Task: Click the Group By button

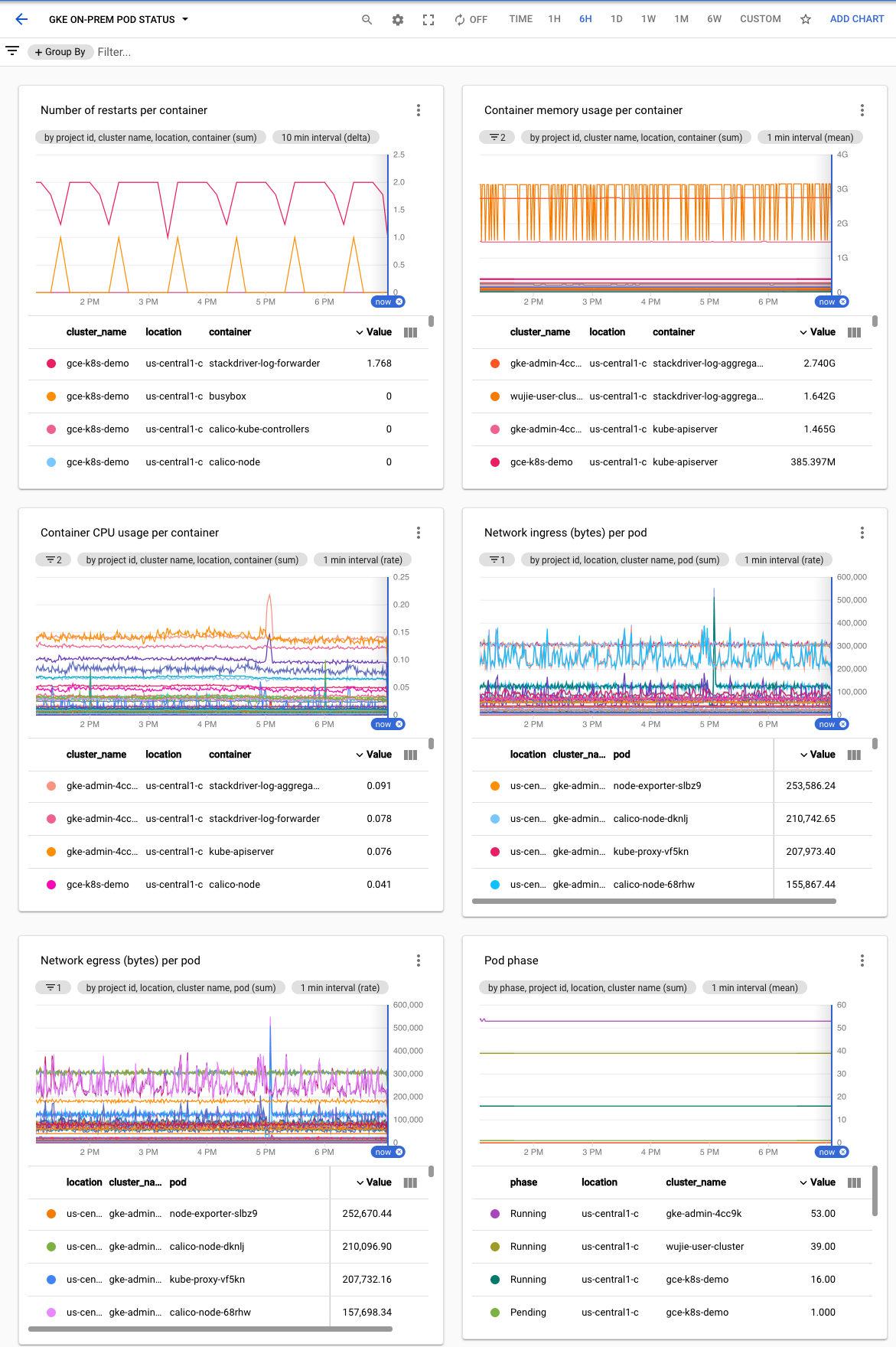Action: [60, 52]
